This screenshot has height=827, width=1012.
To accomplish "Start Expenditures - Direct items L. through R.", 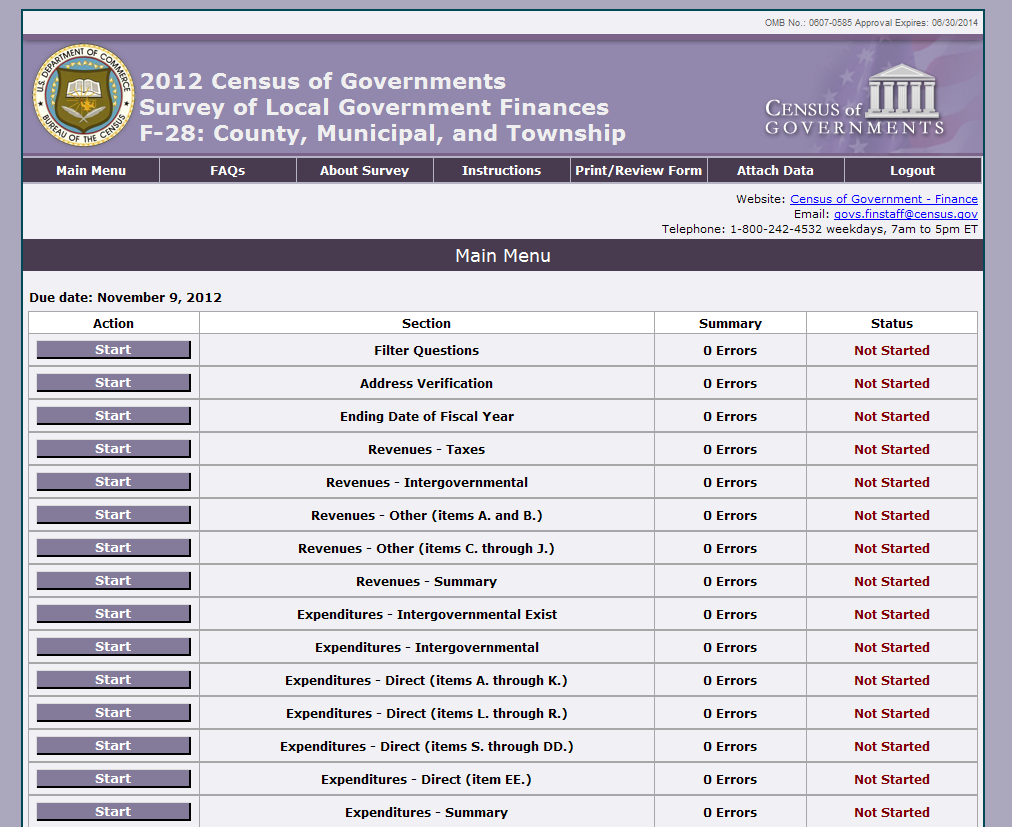I will 114,713.
